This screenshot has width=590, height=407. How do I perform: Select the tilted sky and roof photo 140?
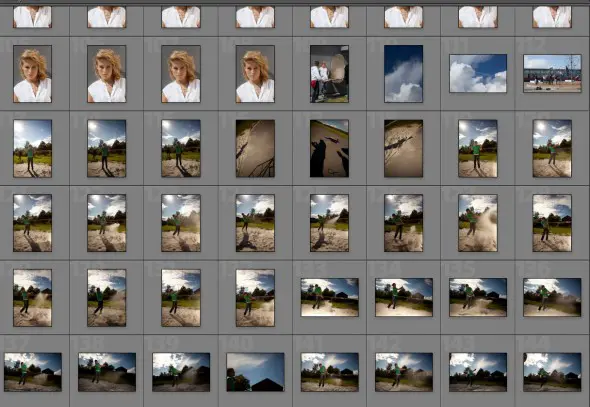[255, 372]
